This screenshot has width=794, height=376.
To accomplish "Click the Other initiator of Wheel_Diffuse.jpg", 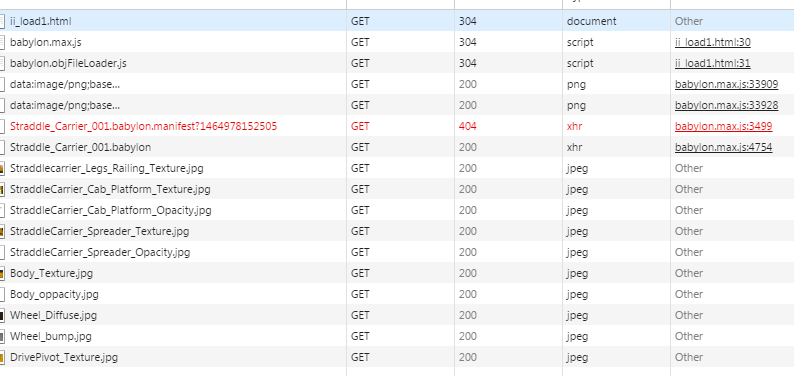I will pyautogui.click(x=689, y=315).
